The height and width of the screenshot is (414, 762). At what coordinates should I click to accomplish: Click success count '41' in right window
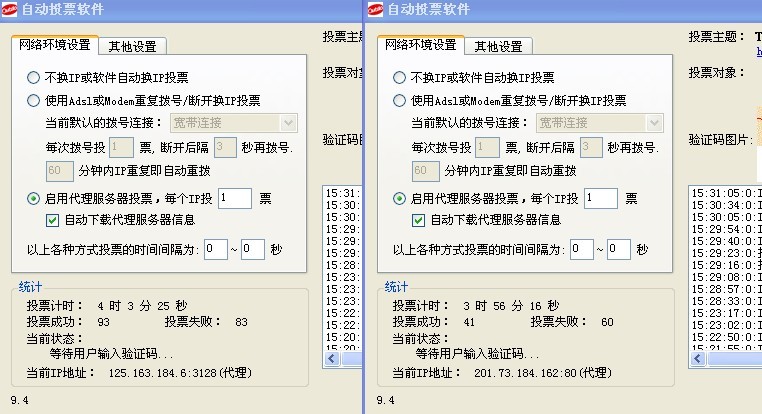(x=469, y=322)
